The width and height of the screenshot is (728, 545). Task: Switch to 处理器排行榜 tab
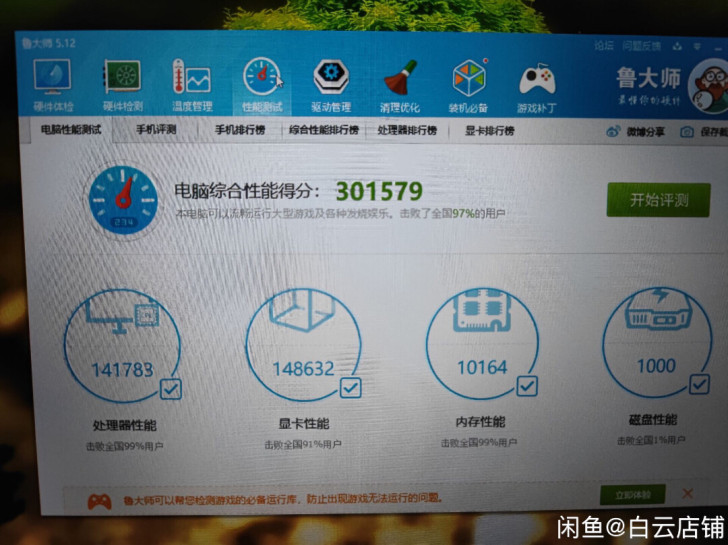[x=407, y=130]
